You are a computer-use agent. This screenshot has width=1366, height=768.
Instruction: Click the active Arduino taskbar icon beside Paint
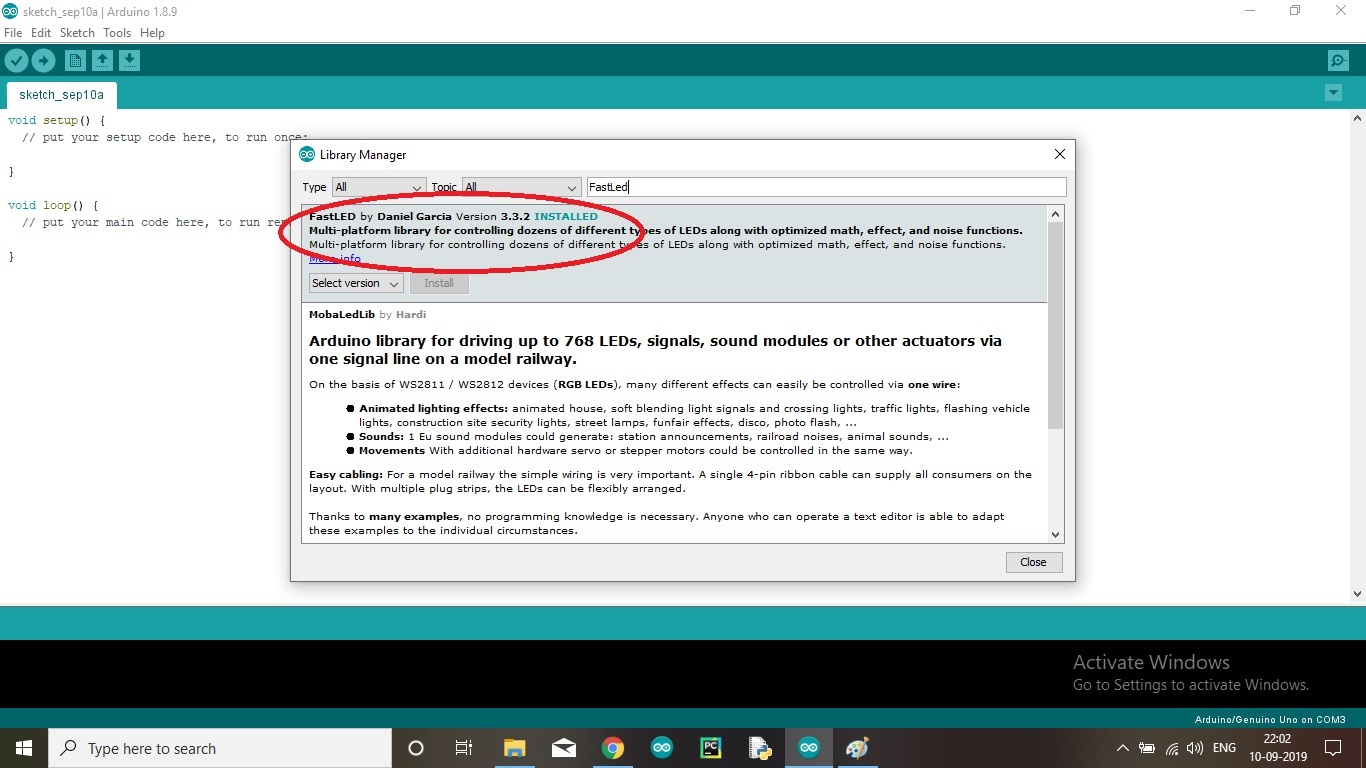(808, 748)
